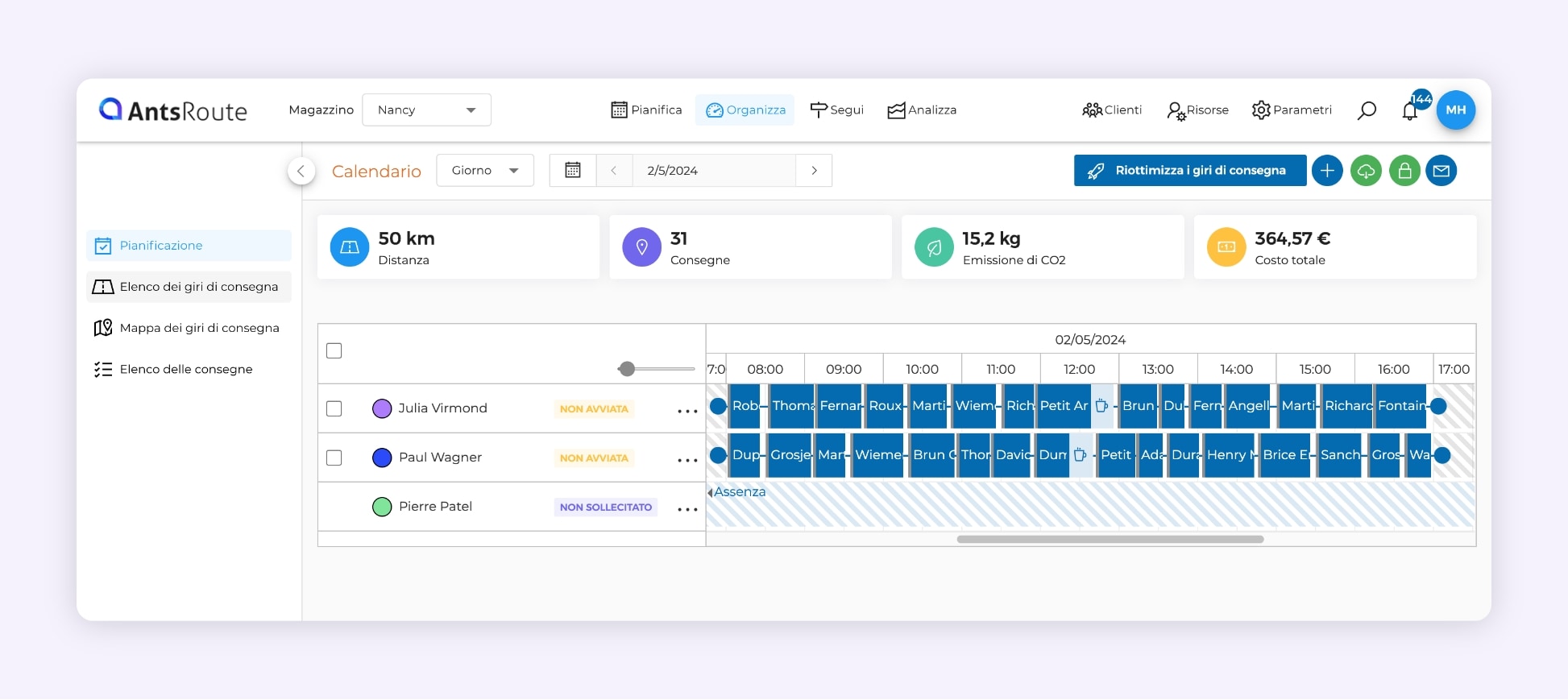The image size is (1568, 700).
Task: Open notifications bell with 144 badge
Action: pyautogui.click(x=1410, y=110)
